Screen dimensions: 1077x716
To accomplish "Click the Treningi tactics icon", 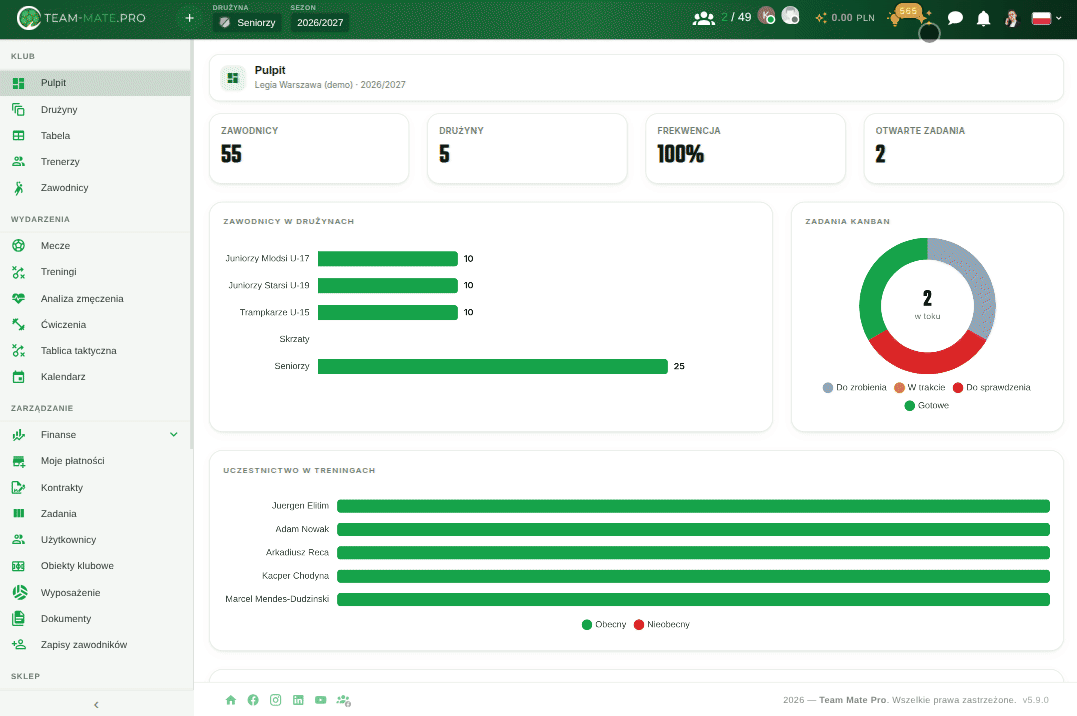I will click(19, 272).
